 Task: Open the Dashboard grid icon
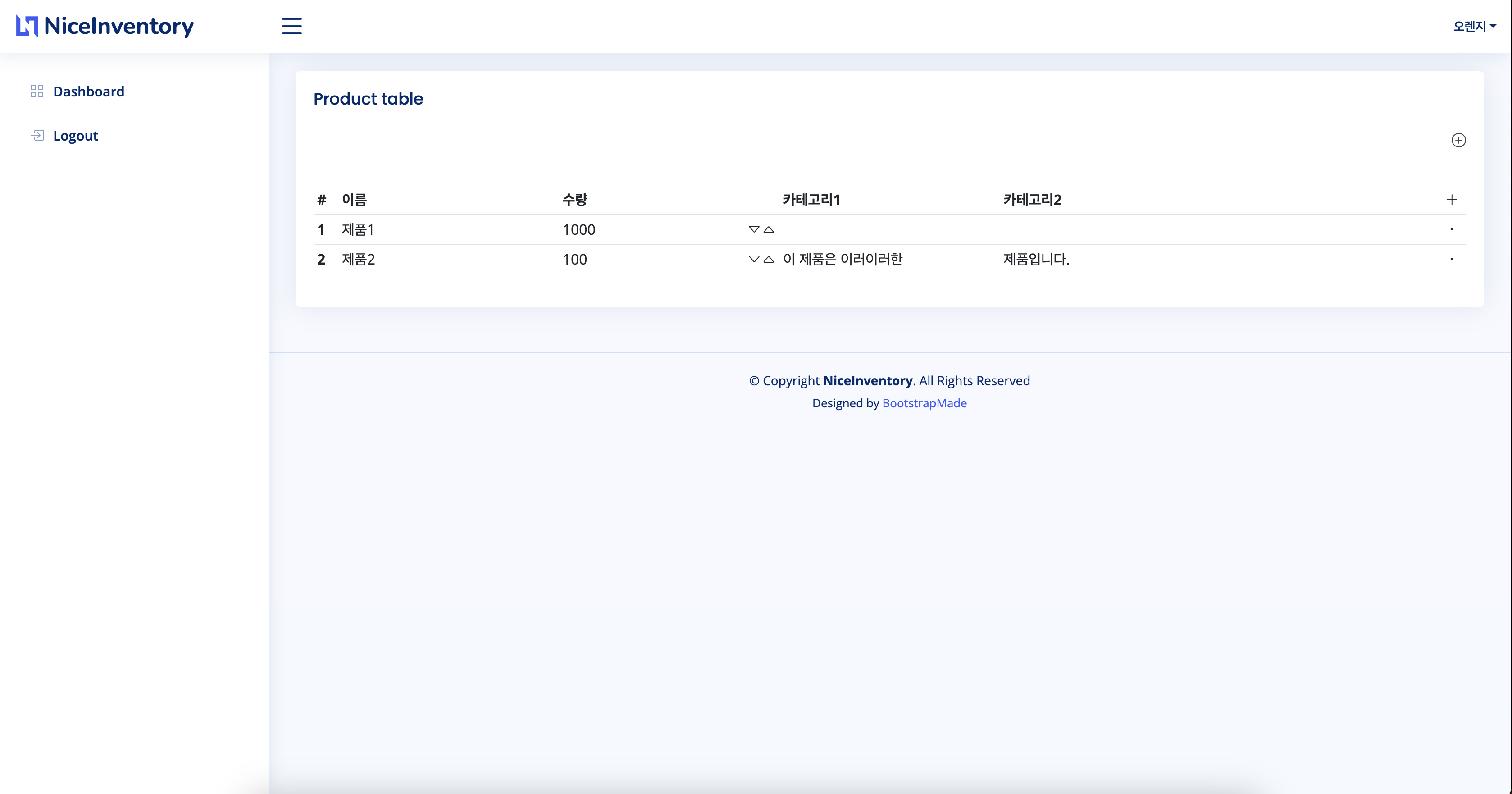point(37,91)
